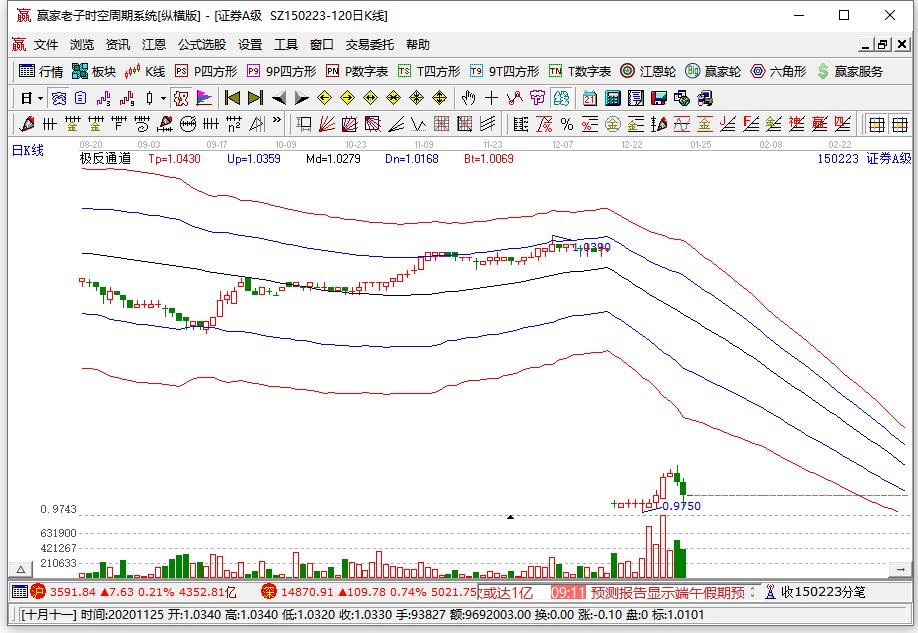Open the 公式选股 menu
This screenshot has height=633, width=918.
202,45
